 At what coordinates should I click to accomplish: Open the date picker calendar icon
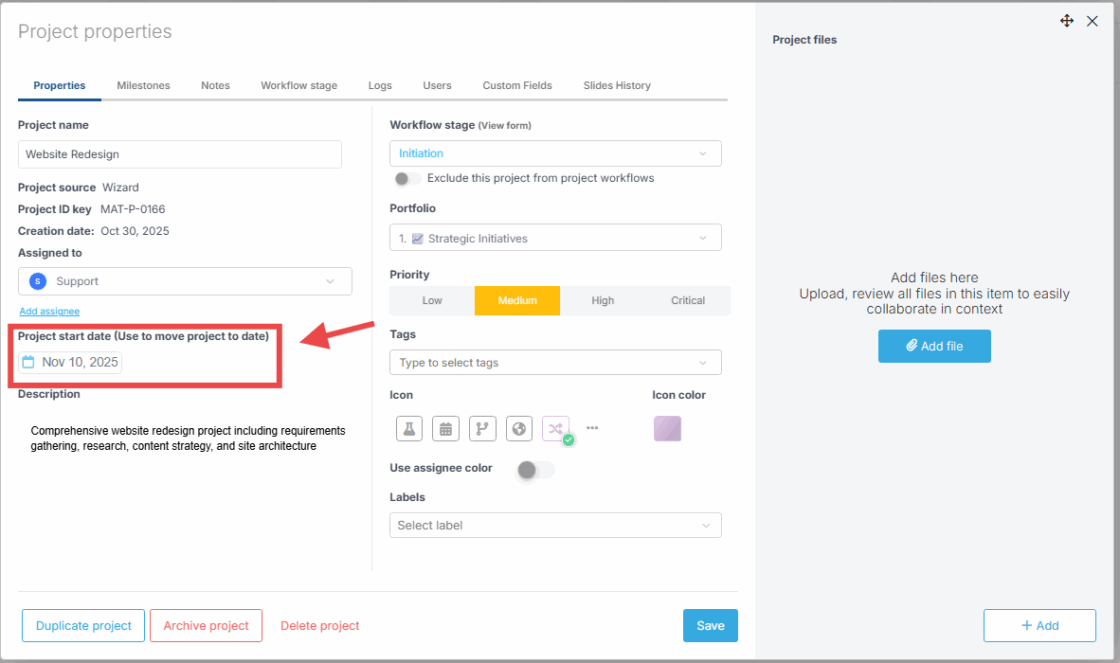point(27,361)
